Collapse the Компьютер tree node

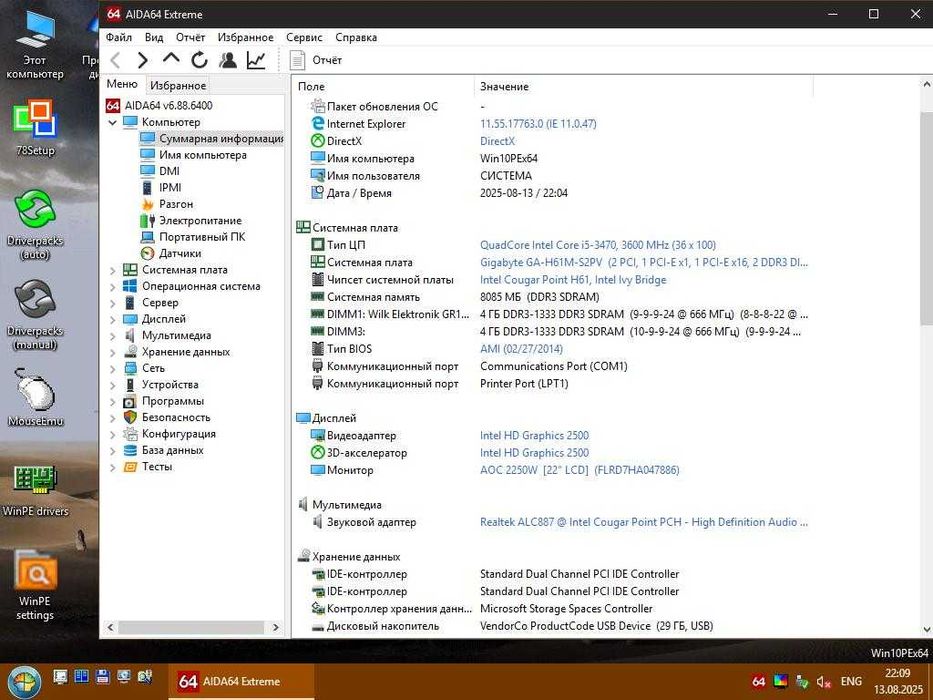tap(112, 123)
